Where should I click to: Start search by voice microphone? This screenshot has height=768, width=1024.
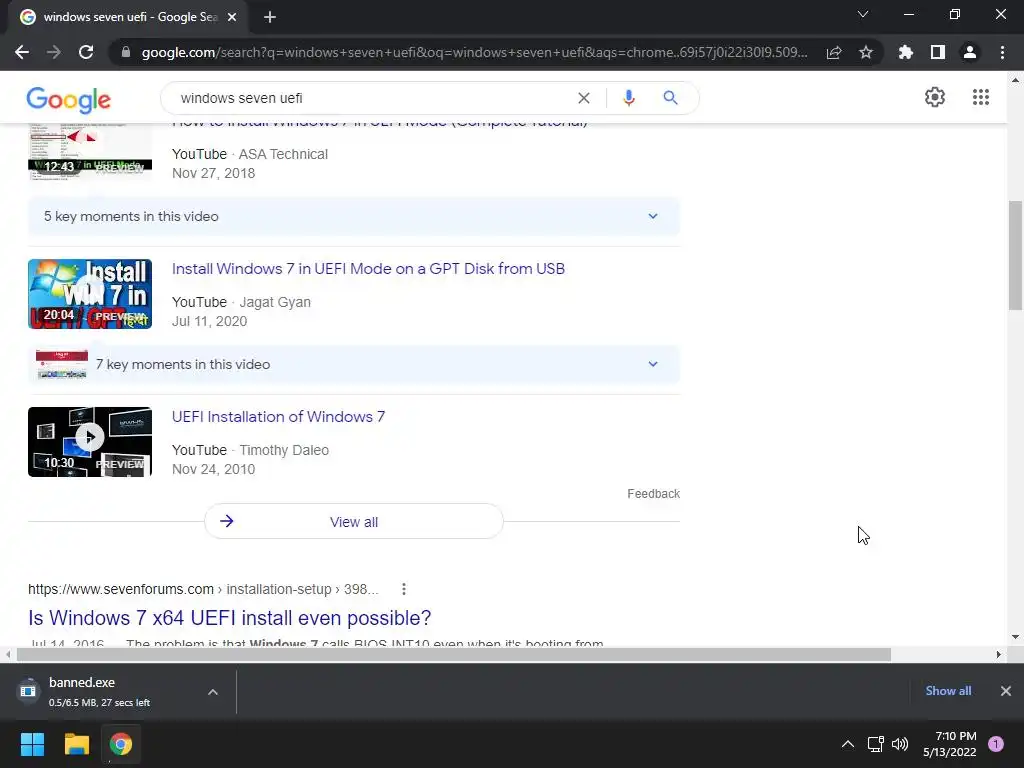629,98
